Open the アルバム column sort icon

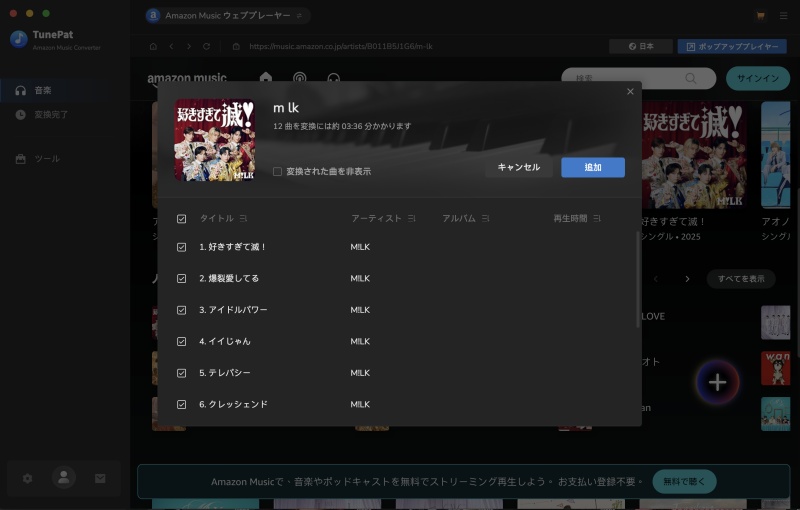click(x=485, y=218)
